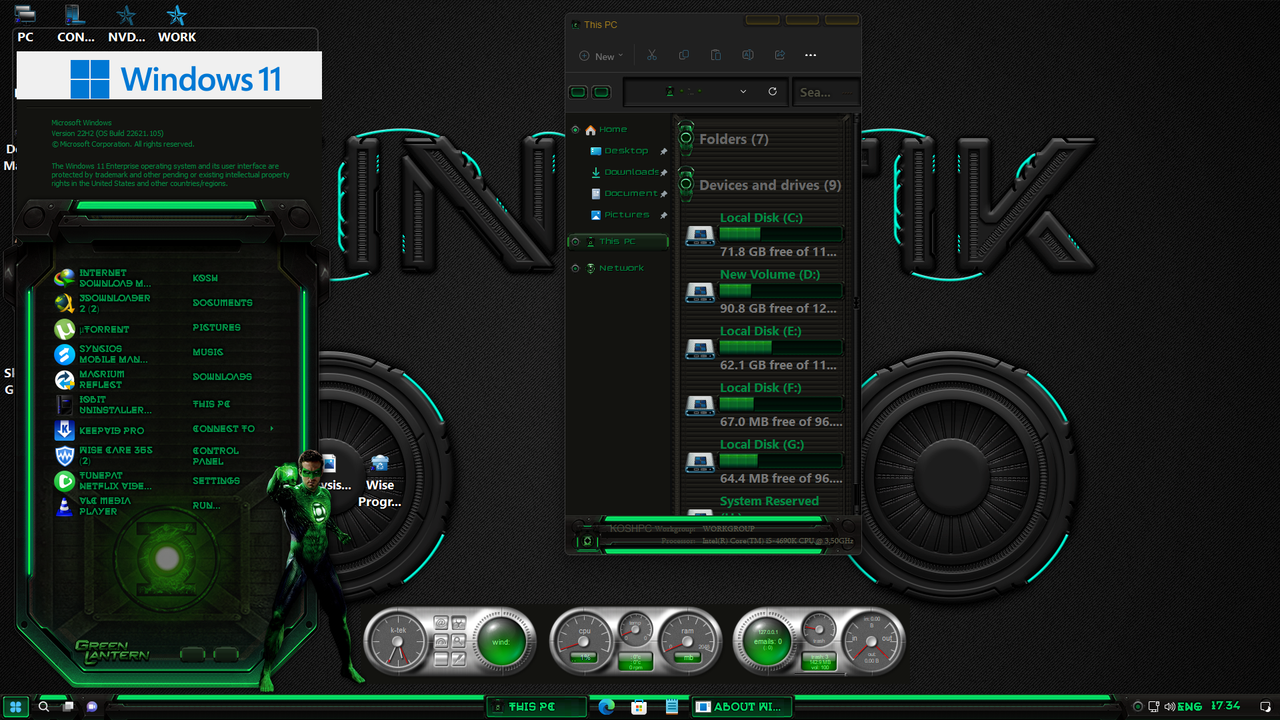
Task: Open the address bar history dropdown
Action: pyautogui.click(x=743, y=91)
